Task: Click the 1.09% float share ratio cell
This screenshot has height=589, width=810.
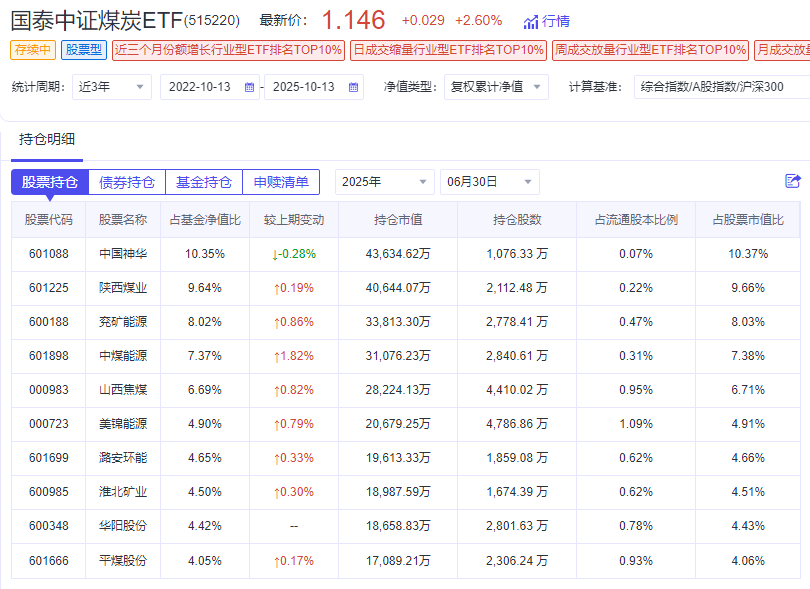Action: [x=636, y=424]
